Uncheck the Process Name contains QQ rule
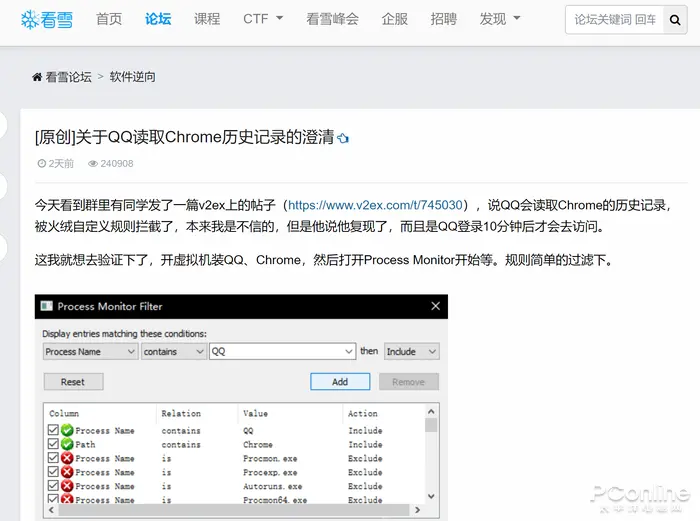Image resolution: width=700 pixels, height=521 pixels. pos(53,430)
